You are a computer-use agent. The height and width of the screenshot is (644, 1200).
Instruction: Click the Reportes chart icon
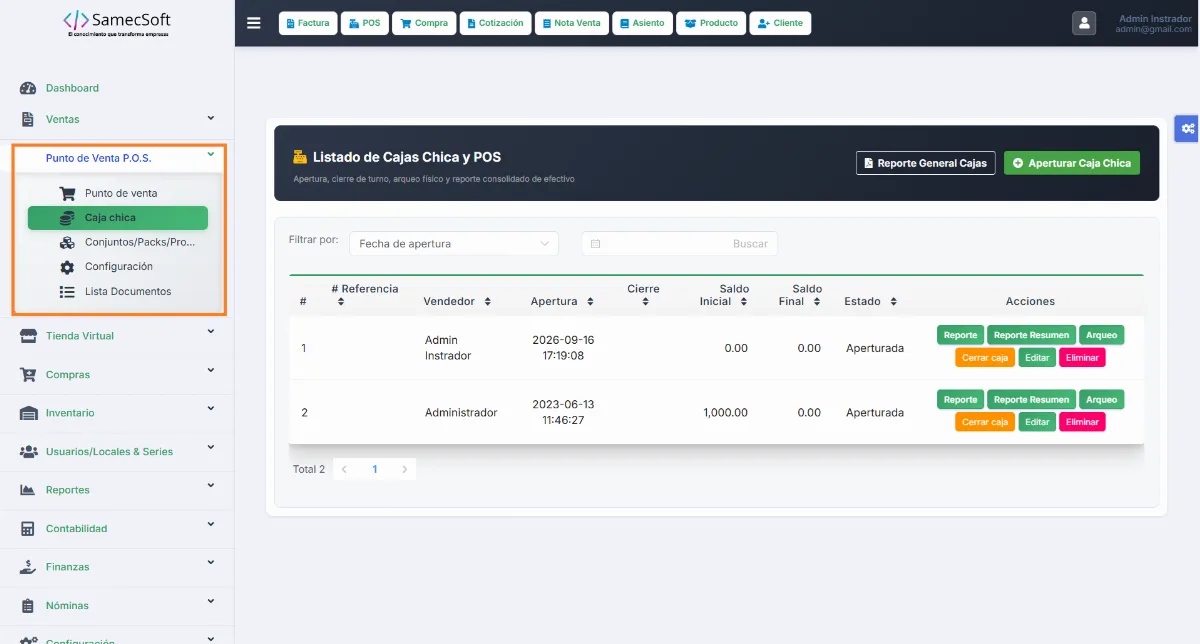coord(28,490)
